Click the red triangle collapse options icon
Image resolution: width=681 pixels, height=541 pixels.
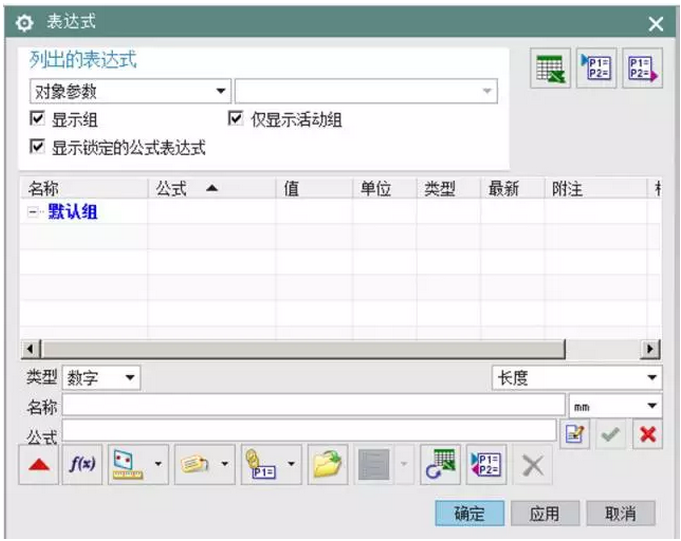pos(38,466)
